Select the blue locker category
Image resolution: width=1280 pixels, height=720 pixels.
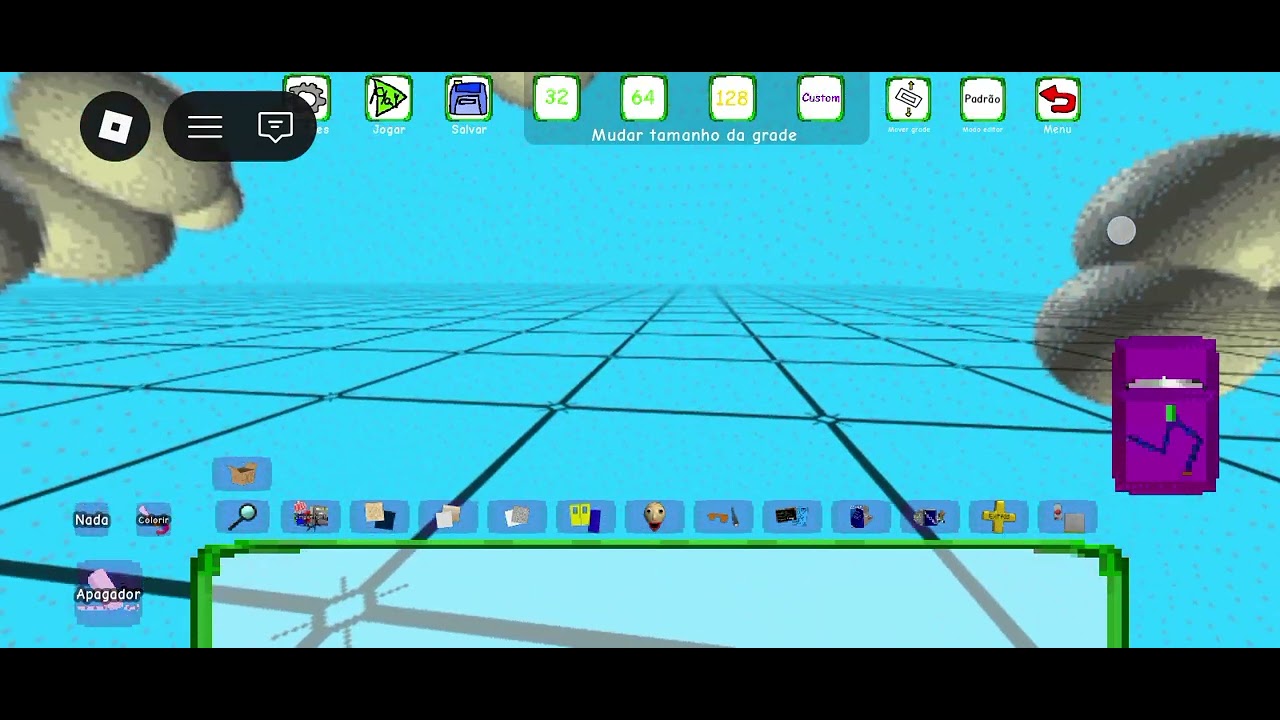pos(861,517)
